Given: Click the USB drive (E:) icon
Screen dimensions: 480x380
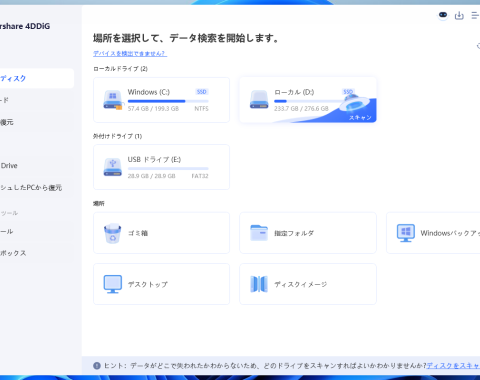Looking at the screenshot, I should [x=113, y=167].
